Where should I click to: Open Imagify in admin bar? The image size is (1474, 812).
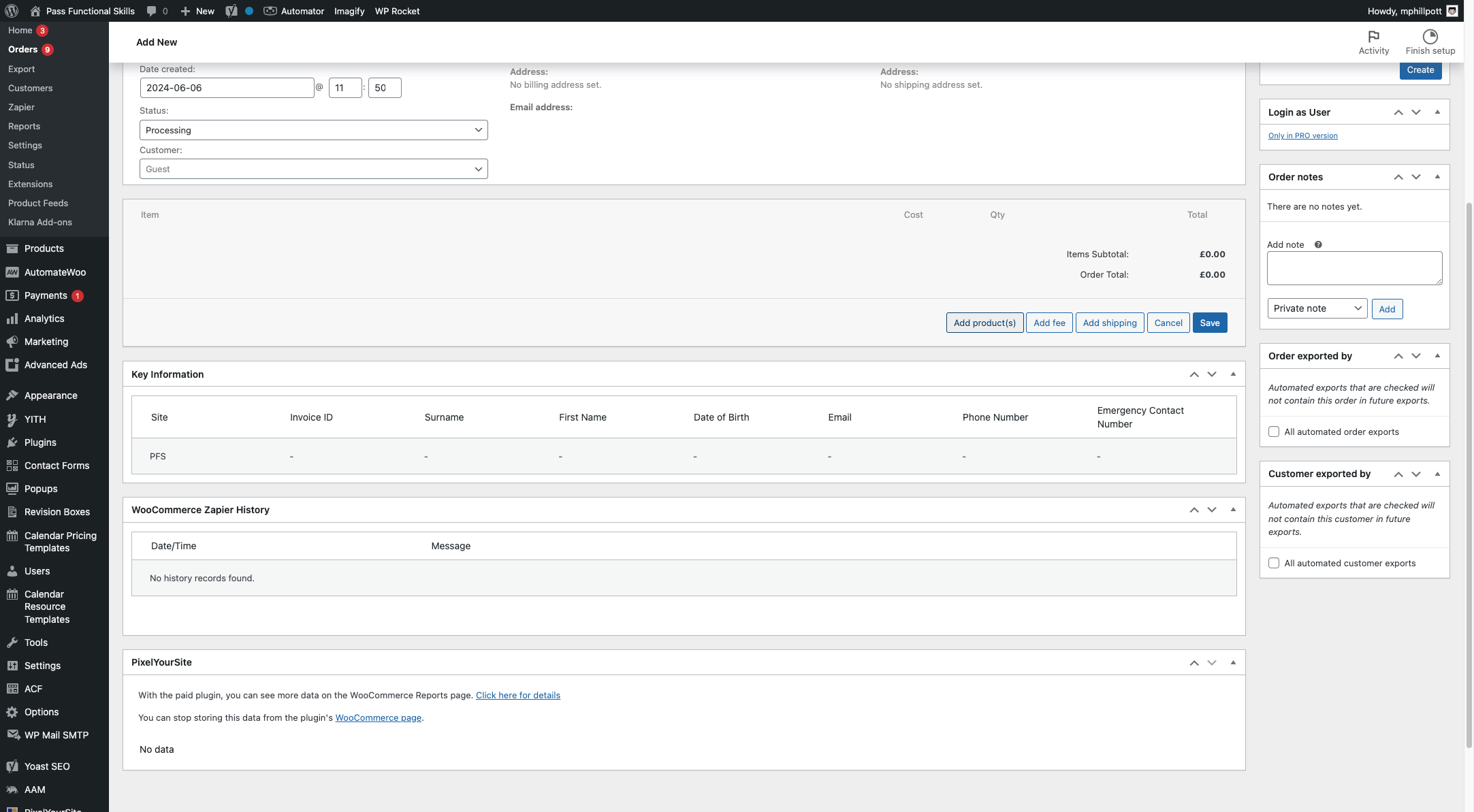(x=349, y=11)
